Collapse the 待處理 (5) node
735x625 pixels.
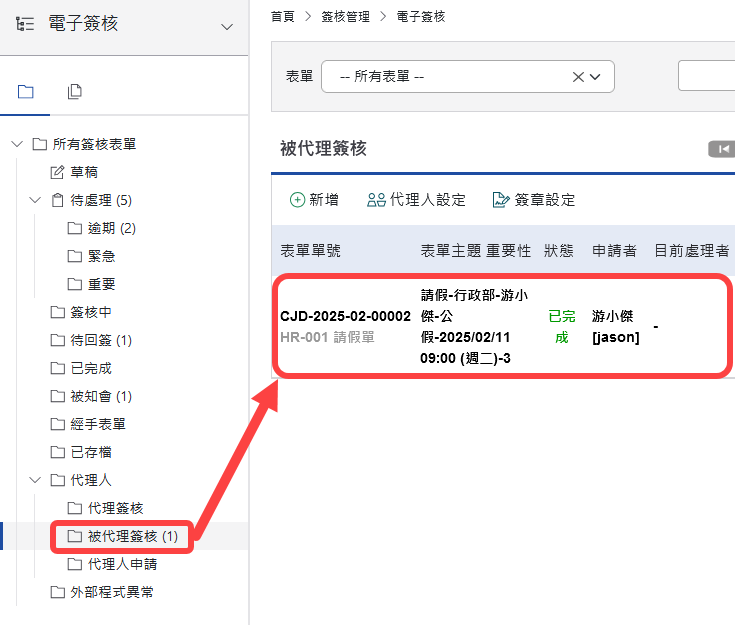(35, 200)
